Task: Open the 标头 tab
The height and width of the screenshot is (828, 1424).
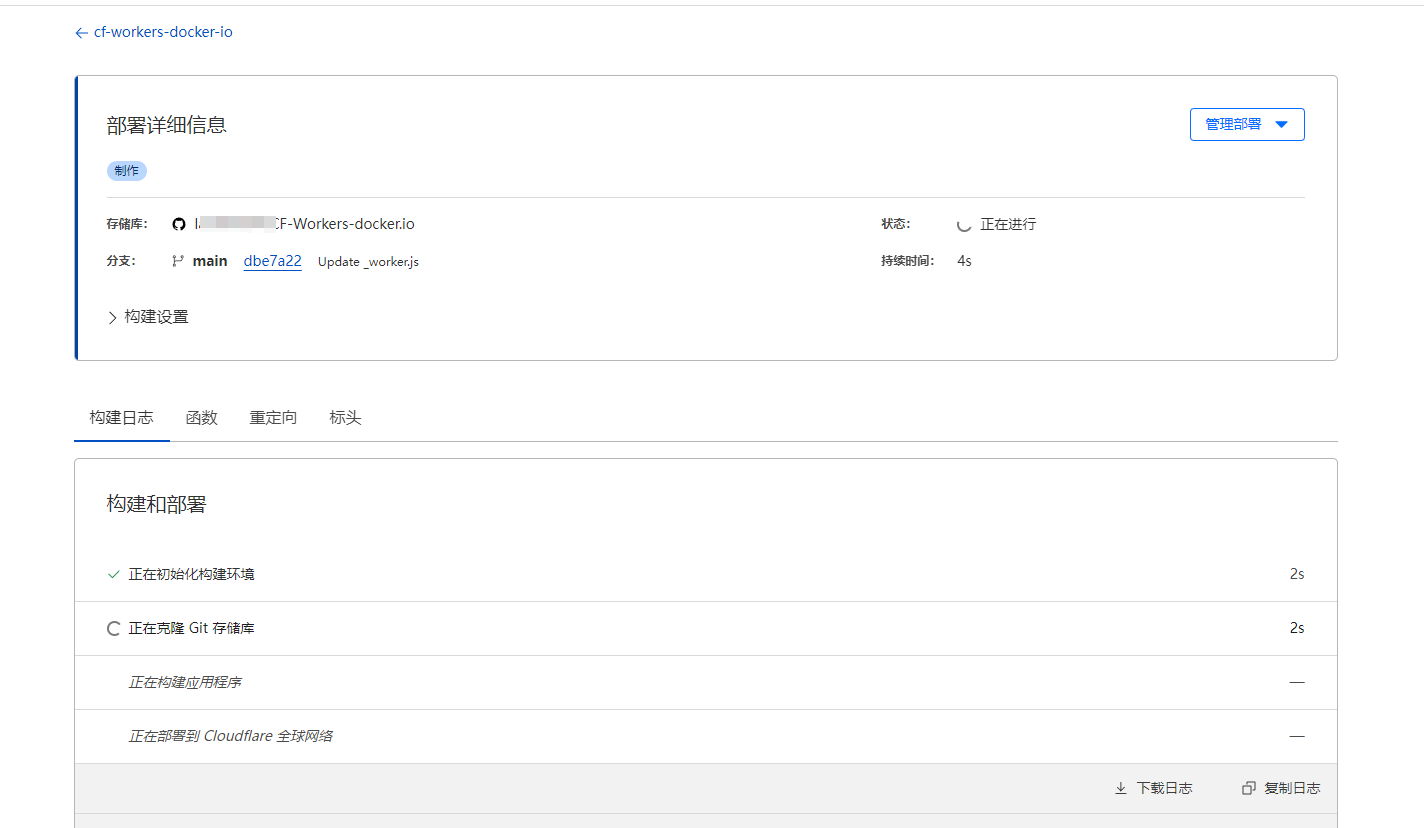Action: [x=345, y=418]
